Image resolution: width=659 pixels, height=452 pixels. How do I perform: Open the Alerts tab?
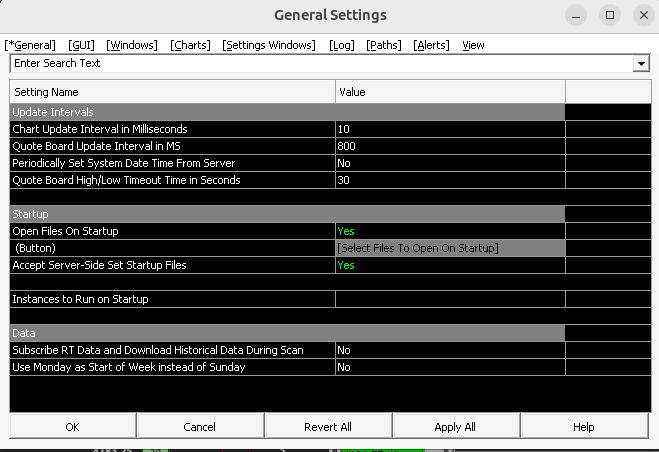click(431, 45)
